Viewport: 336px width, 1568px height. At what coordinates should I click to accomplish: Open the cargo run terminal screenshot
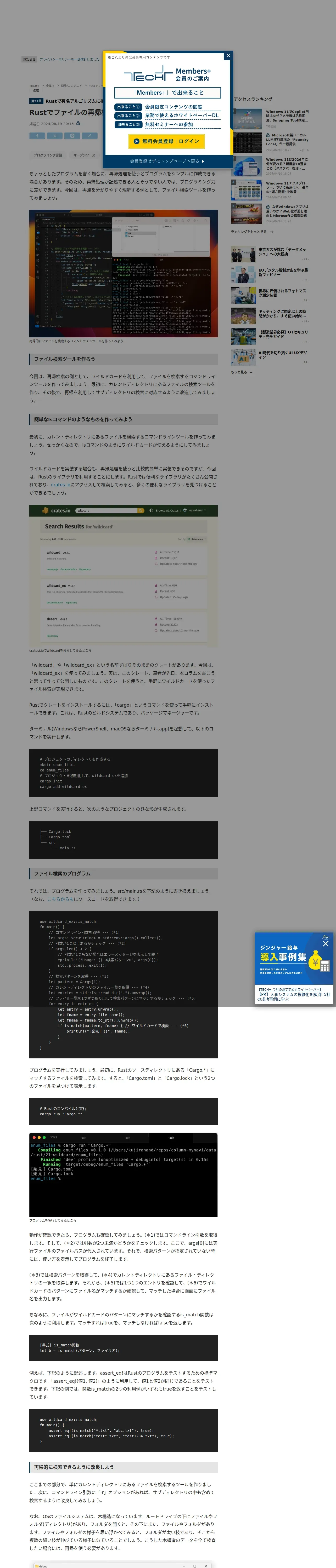pos(123,1174)
